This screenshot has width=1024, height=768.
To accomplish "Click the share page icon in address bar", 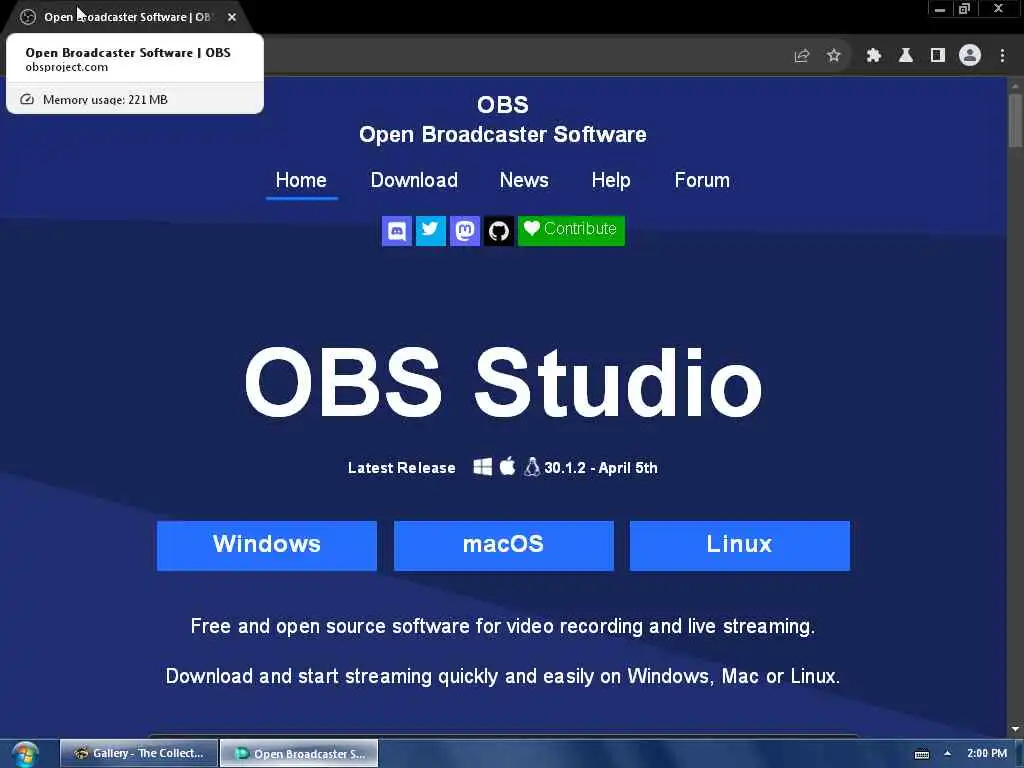I will tap(801, 56).
